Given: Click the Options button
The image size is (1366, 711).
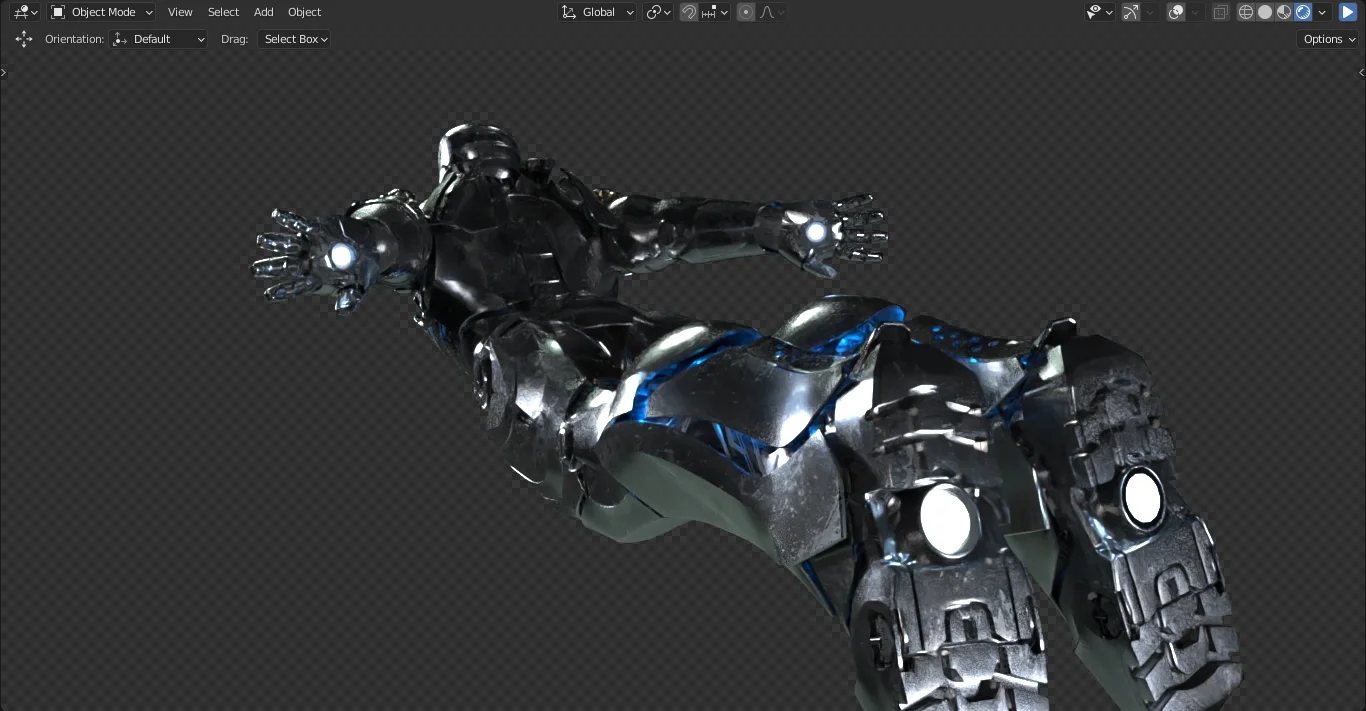Looking at the screenshot, I should [x=1326, y=39].
